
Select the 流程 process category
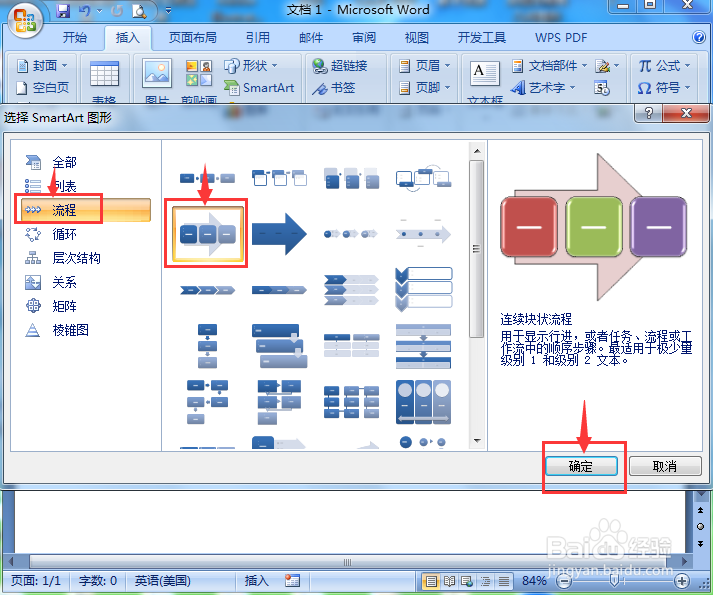click(85, 210)
